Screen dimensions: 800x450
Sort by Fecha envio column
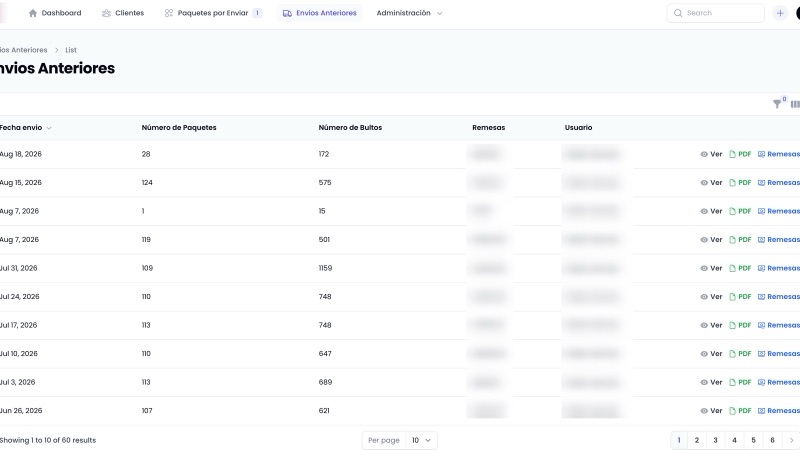click(26, 128)
